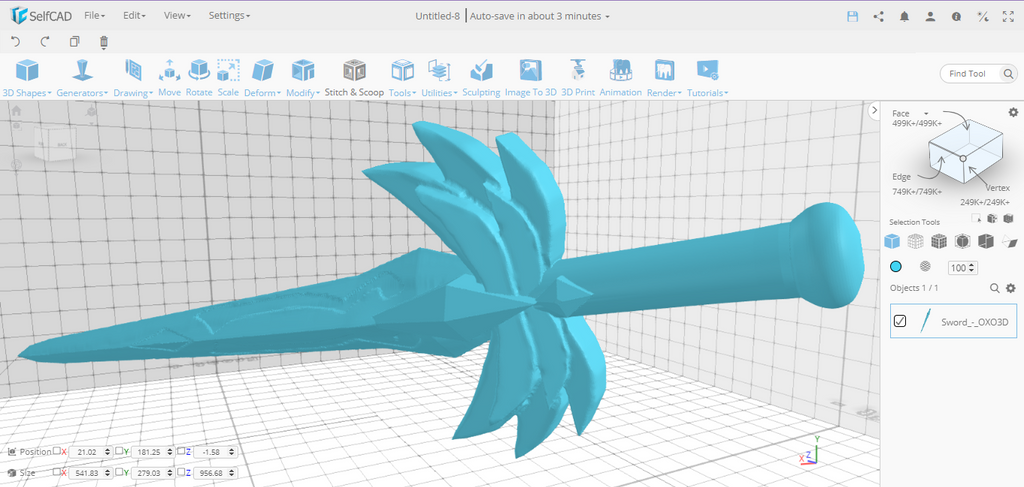This screenshot has width=1024, height=487.
Task: Open the Settings menu
Action: (x=229, y=16)
